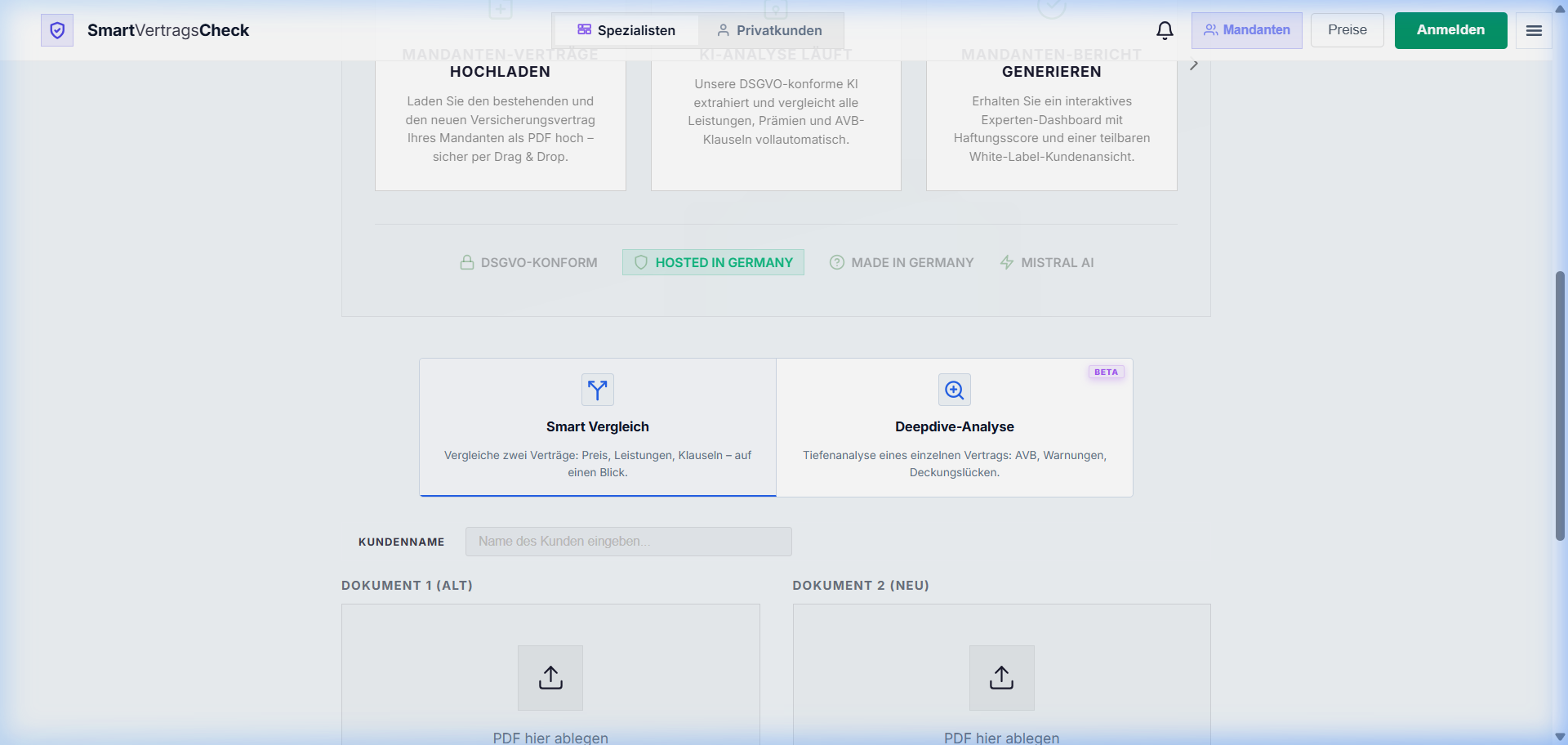1568x745 pixels.
Task: Click the Deepdive-Analyse magnifier icon
Action: tap(953, 390)
